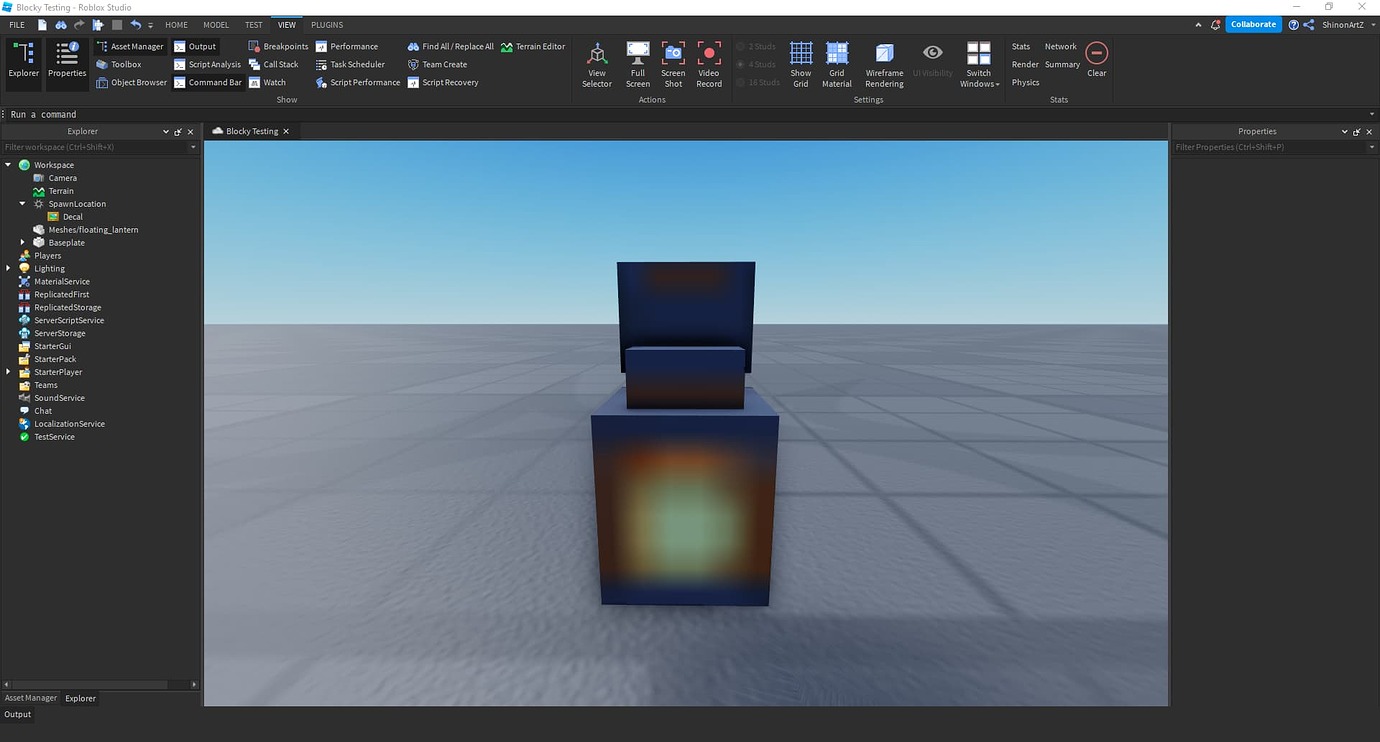Collapse the SpawnLocation node

23,204
